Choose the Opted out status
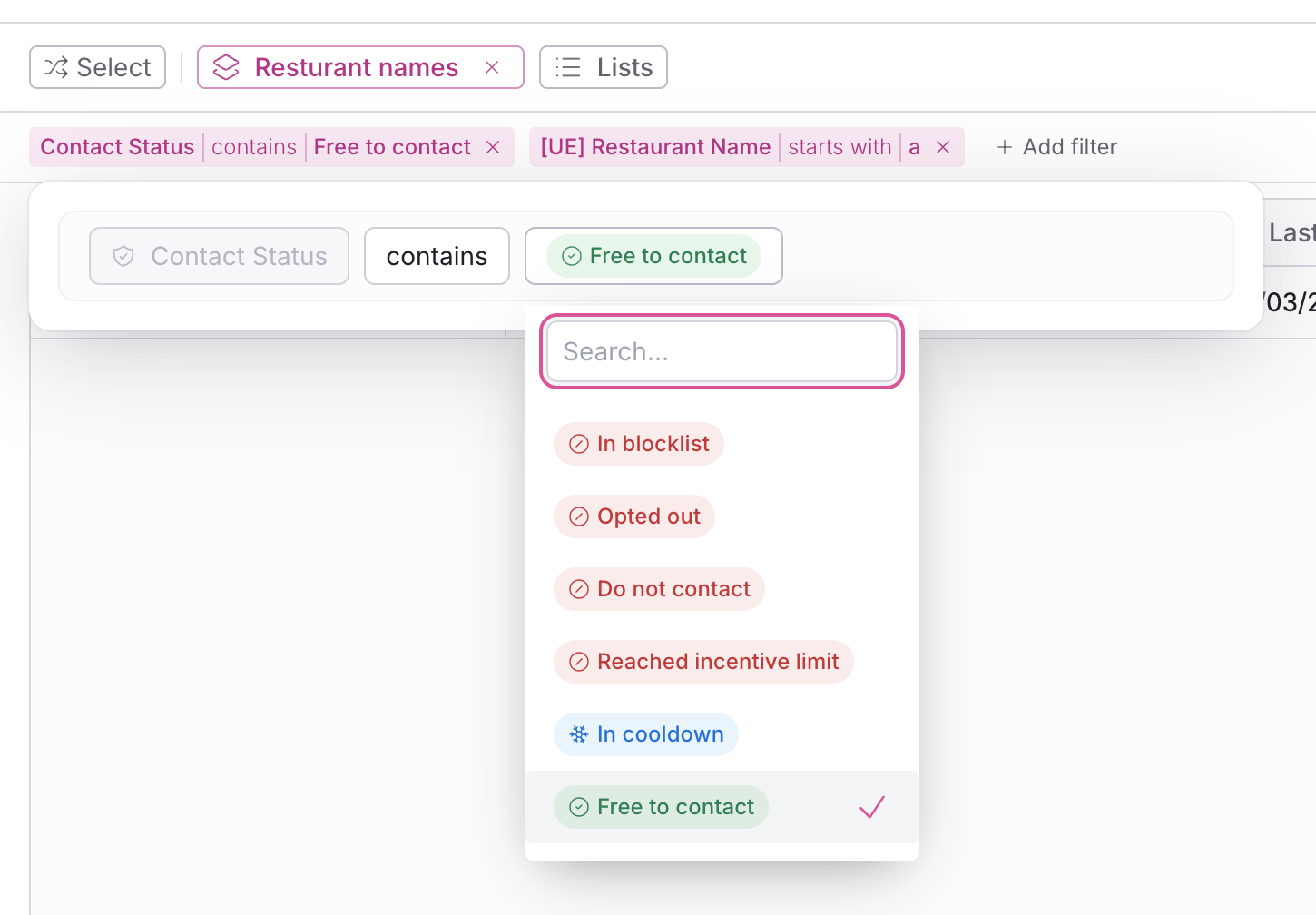This screenshot has width=1316, height=915. click(634, 517)
